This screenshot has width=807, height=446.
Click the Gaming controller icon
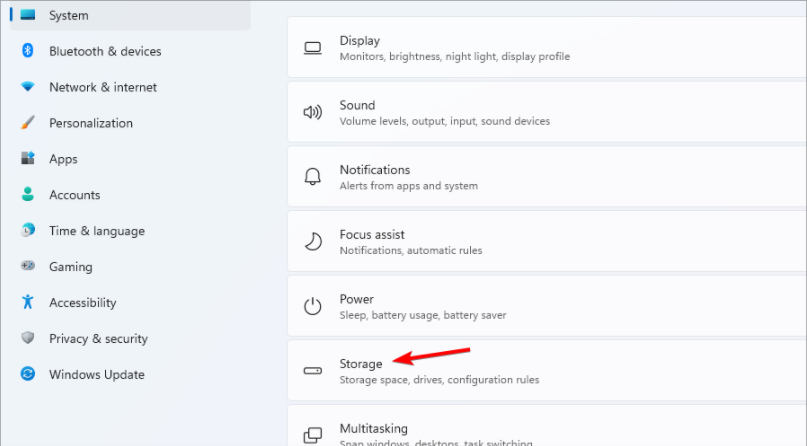click(28, 267)
